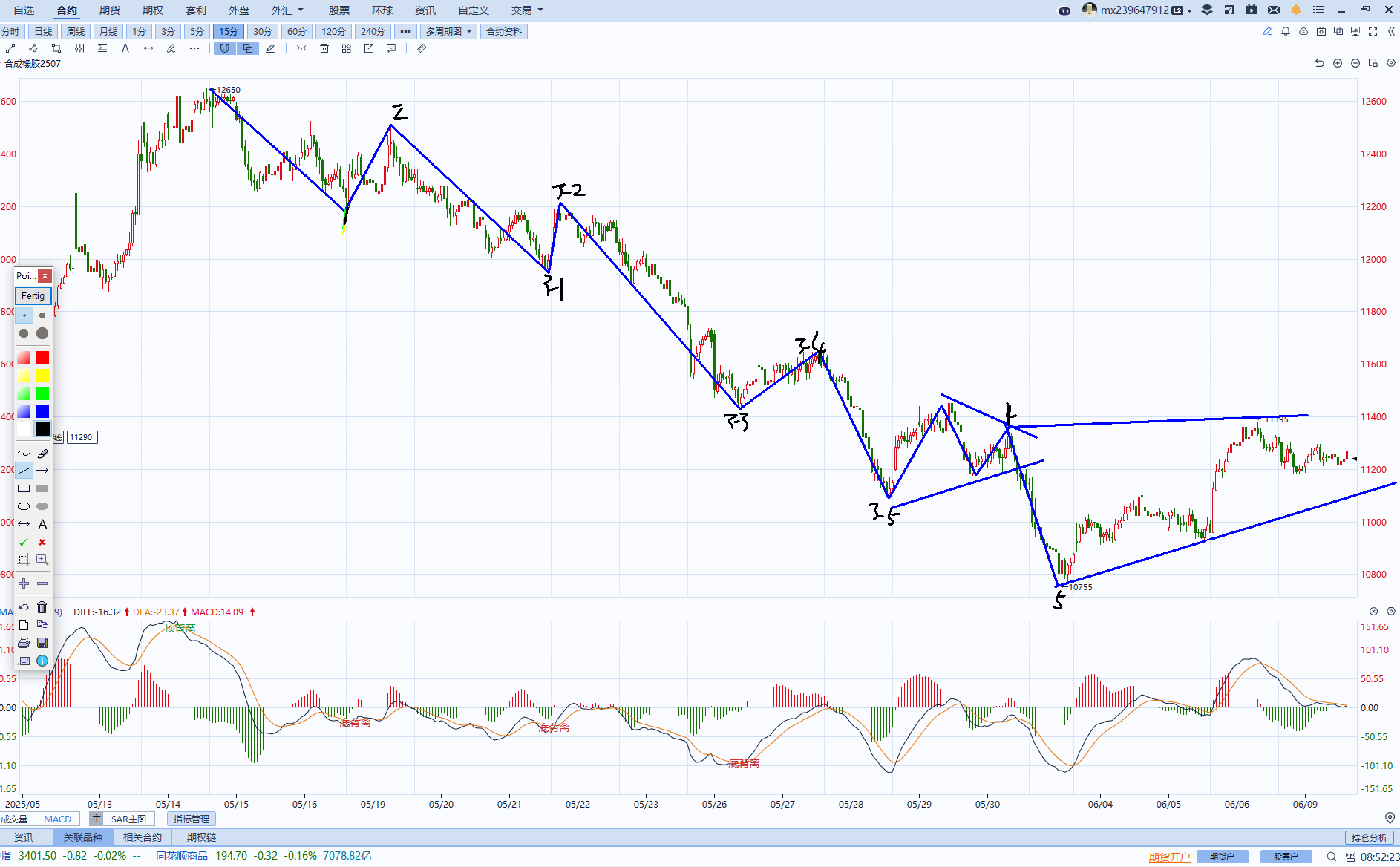Switch the chart to the 日线 period
This screenshot has width=1400, height=867.
pos(44,31)
